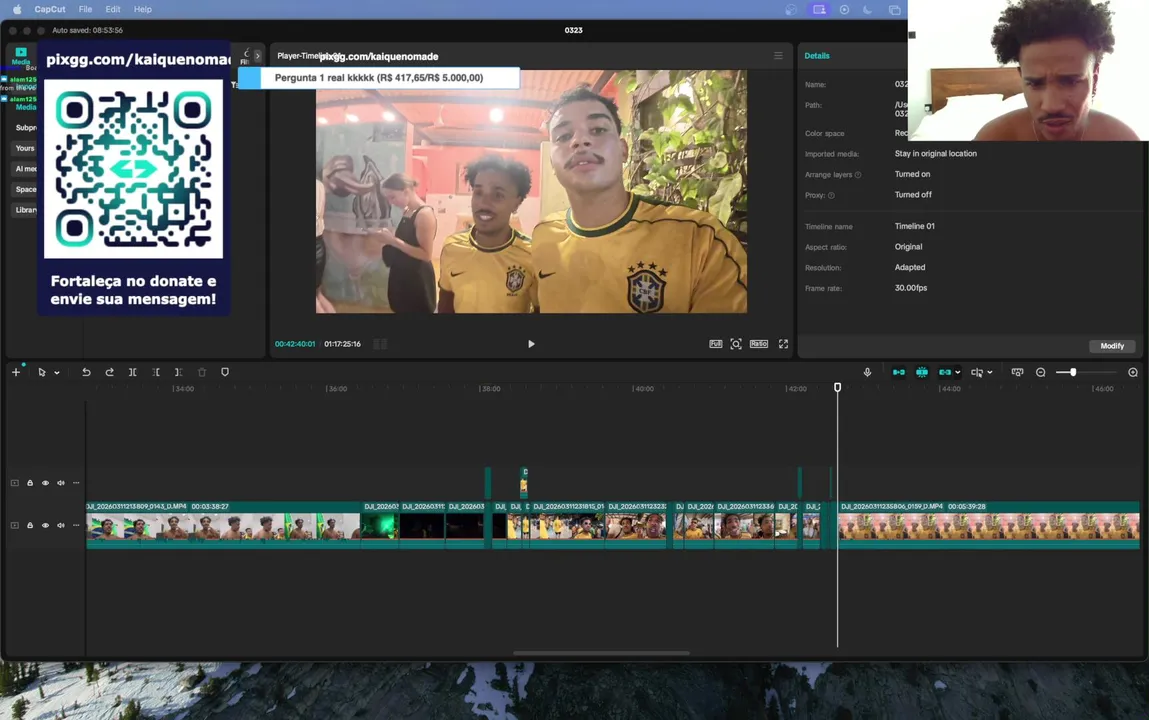Viewport: 1149px width, 720px height.
Task: Select the Library item in media sidebar
Action: point(26,209)
